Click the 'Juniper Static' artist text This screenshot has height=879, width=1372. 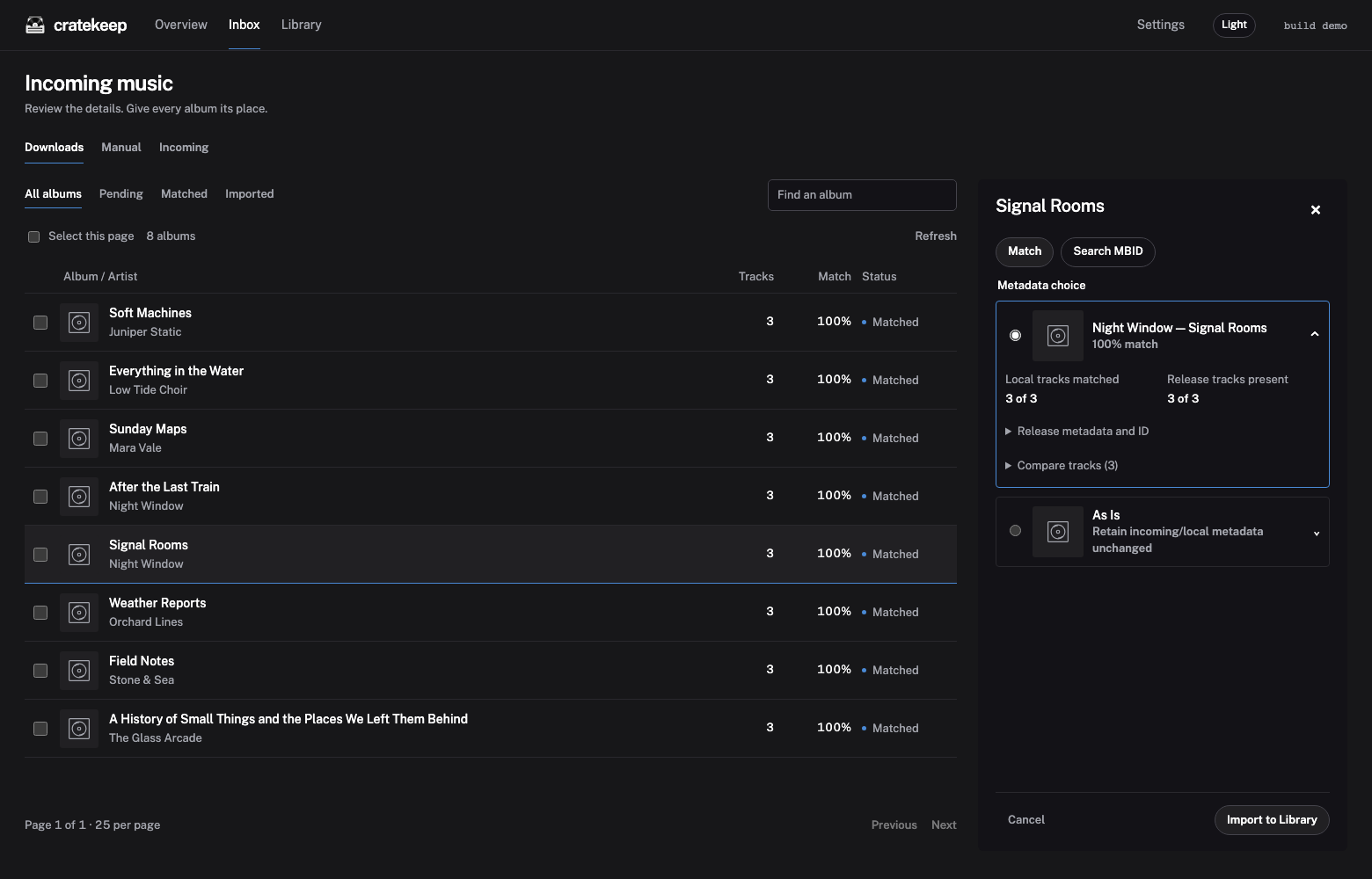(x=145, y=332)
